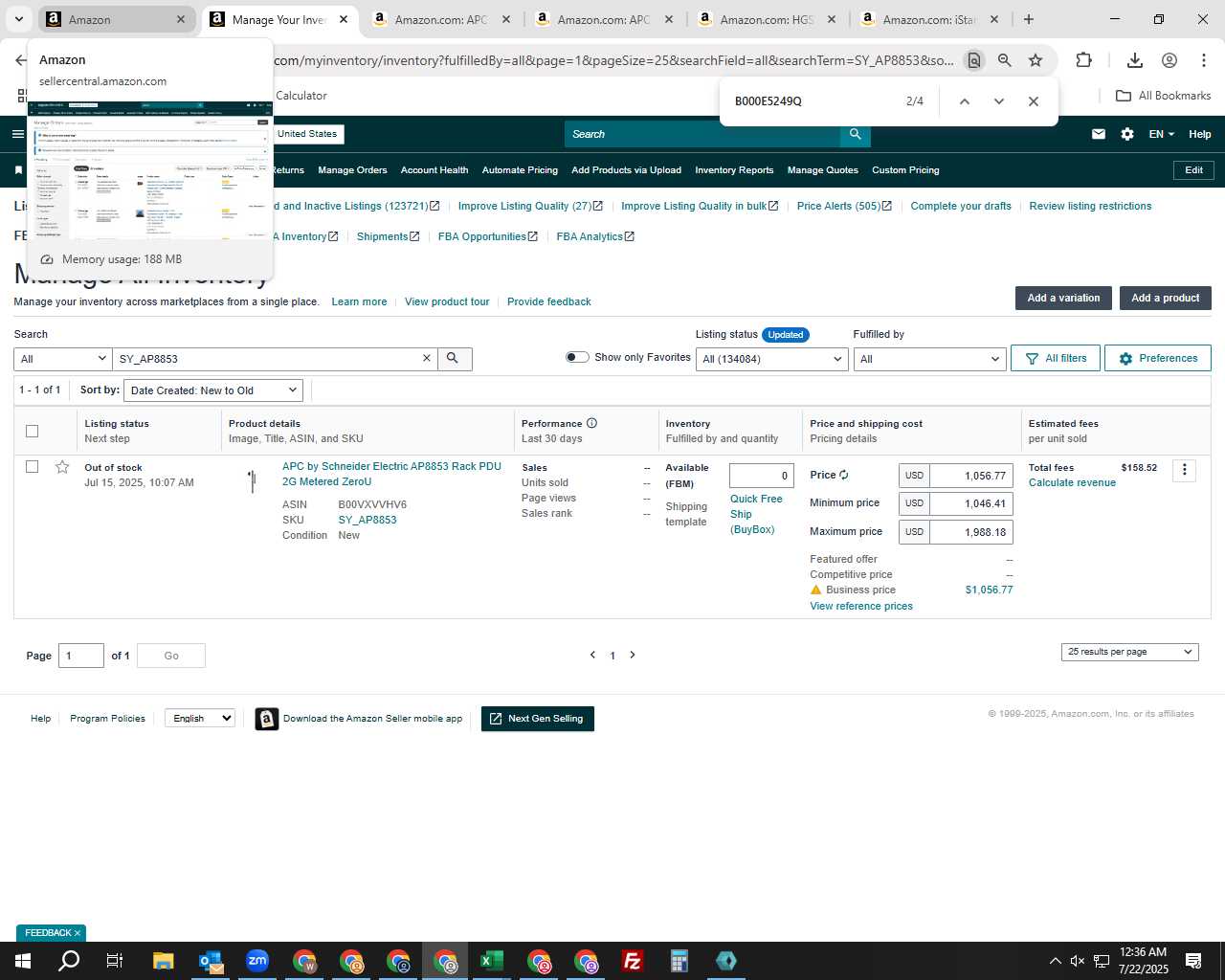Image resolution: width=1225 pixels, height=980 pixels.
Task: Click the inventory search magnifier button
Action: [x=453, y=359]
